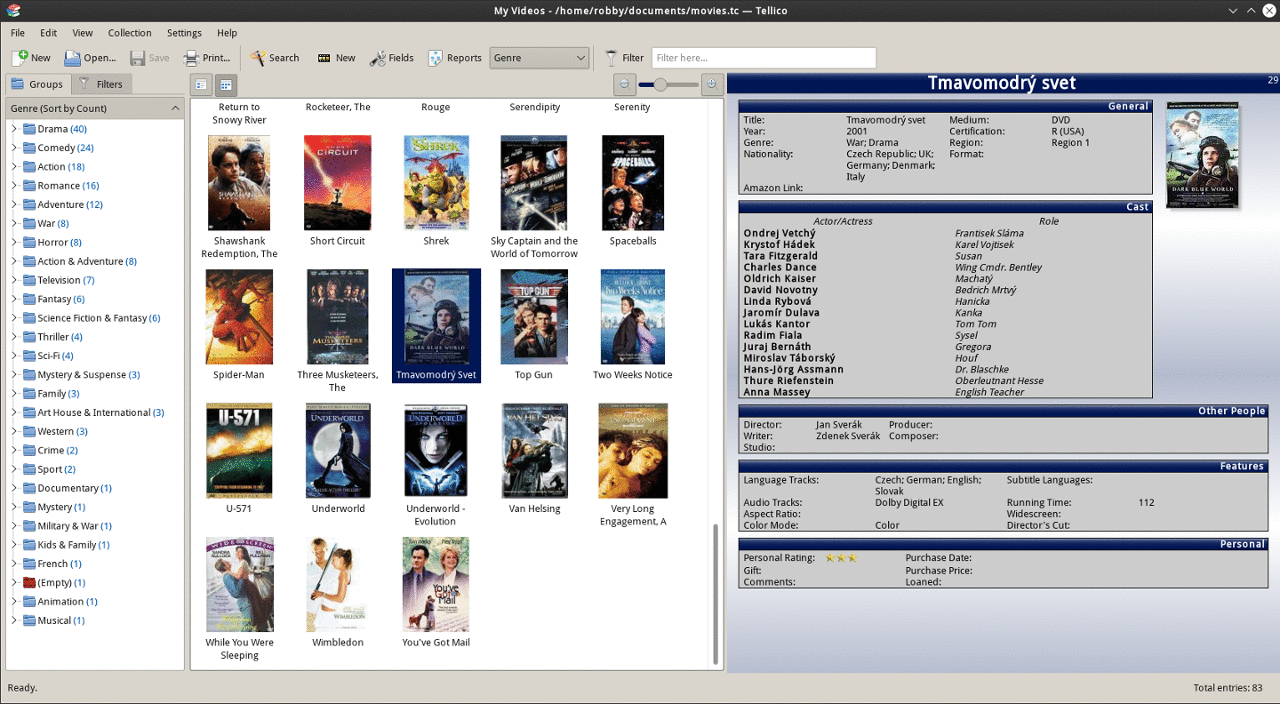
Task: Open the Collection menu
Action: (x=129, y=33)
